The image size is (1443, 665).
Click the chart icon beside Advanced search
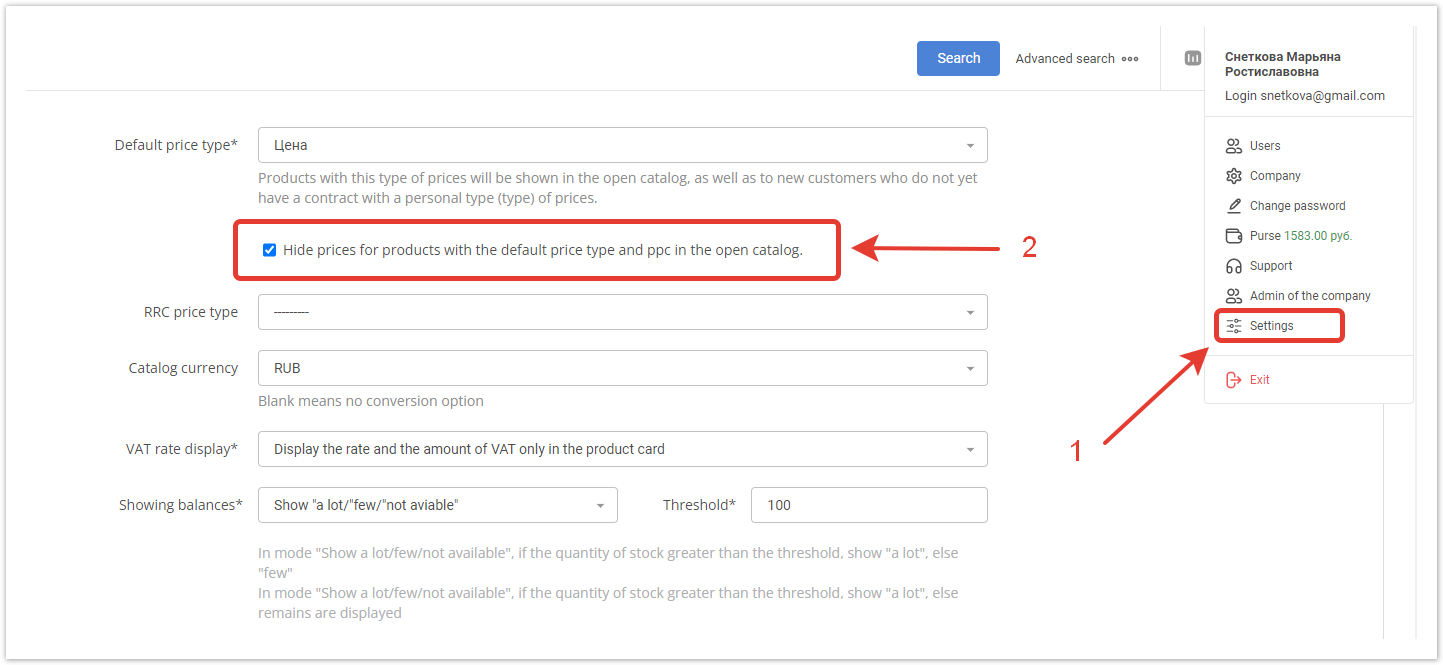1192,58
